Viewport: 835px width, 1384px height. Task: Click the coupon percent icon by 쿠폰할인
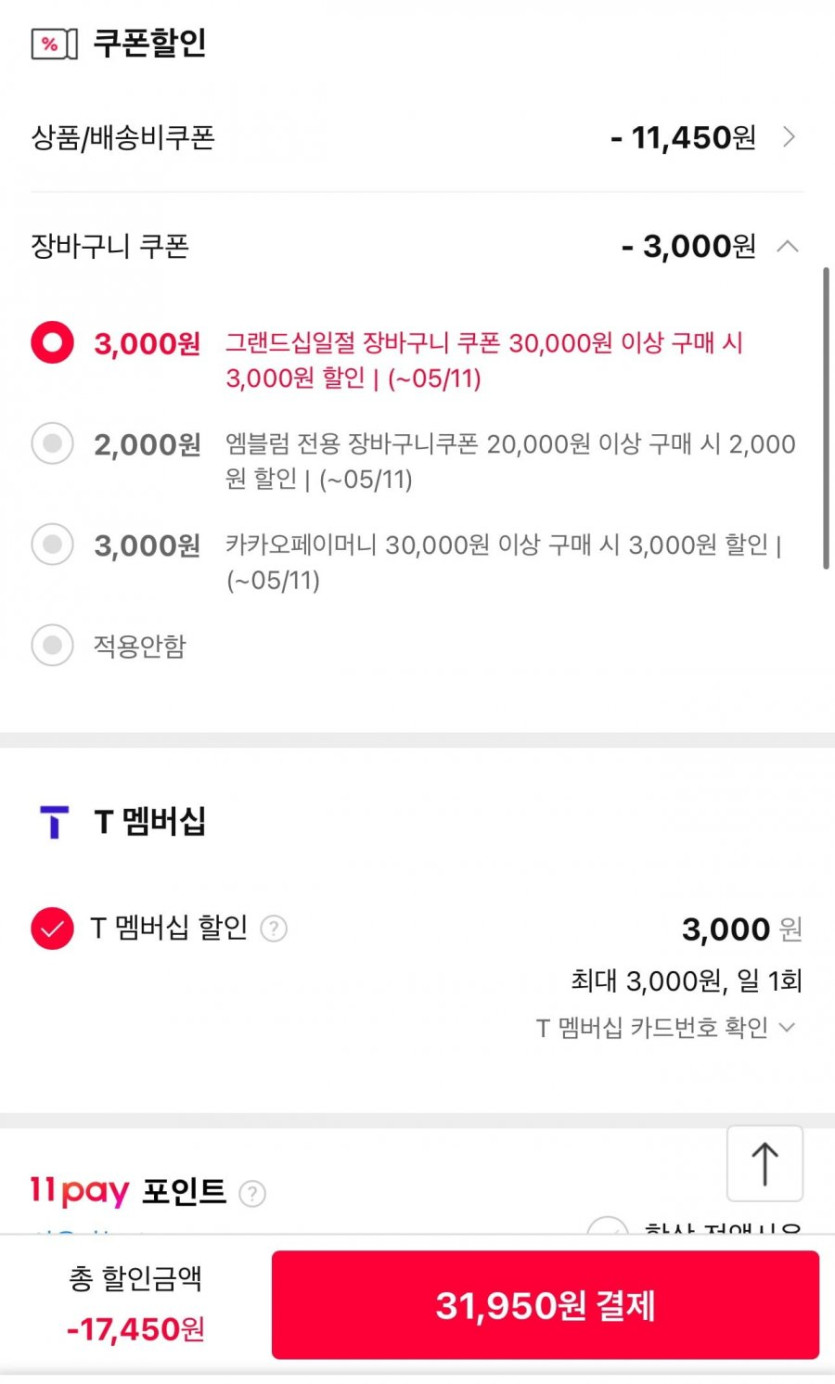click(53, 45)
